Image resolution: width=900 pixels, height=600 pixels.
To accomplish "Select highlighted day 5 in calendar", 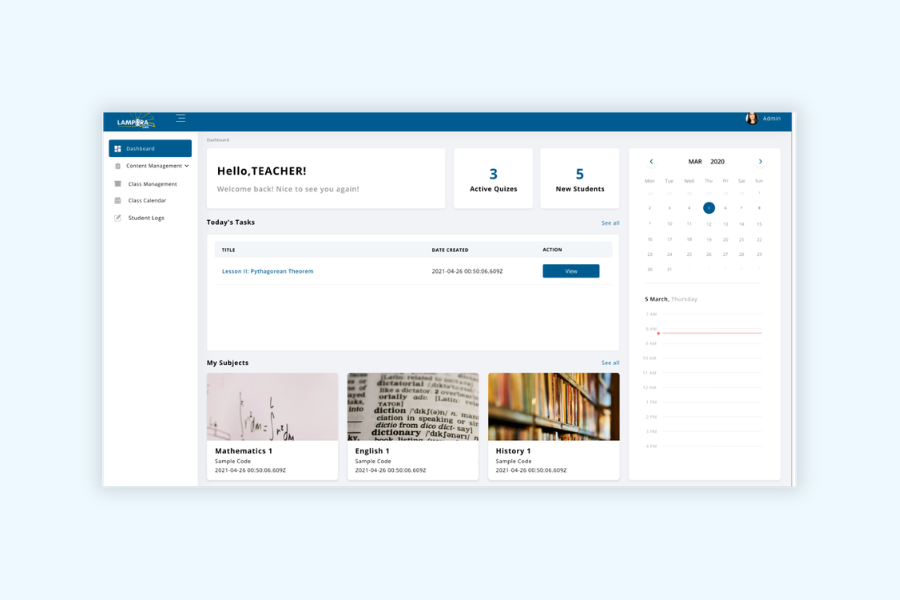I will click(709, 208).
